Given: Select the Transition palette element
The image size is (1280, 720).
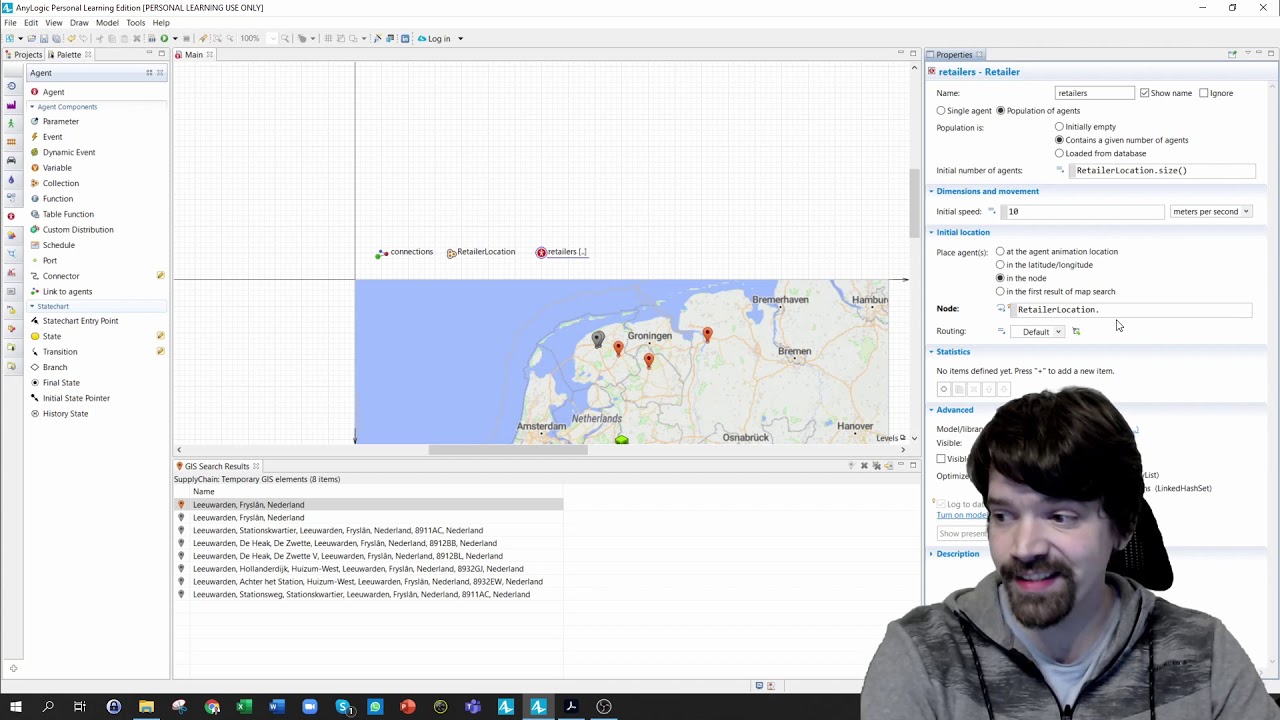Looking at the screenshot, I should (x=59, y=352).
